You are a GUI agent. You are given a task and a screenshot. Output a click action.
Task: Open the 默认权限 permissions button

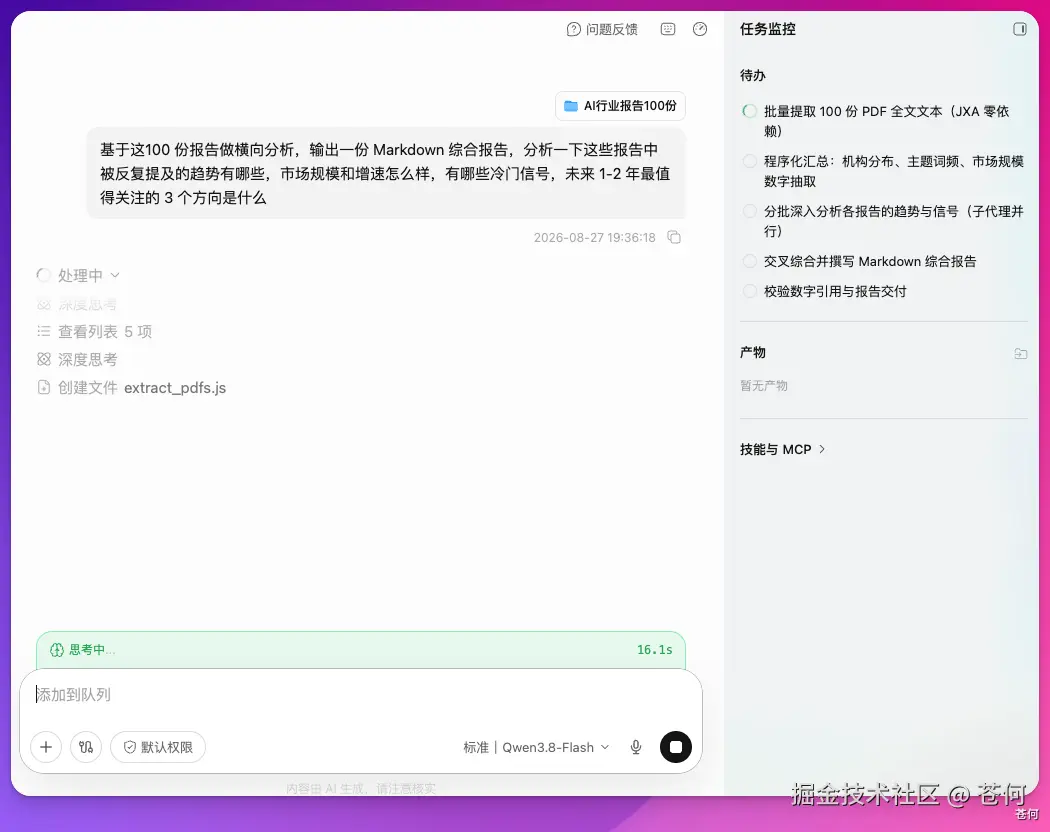pos(158,747)
